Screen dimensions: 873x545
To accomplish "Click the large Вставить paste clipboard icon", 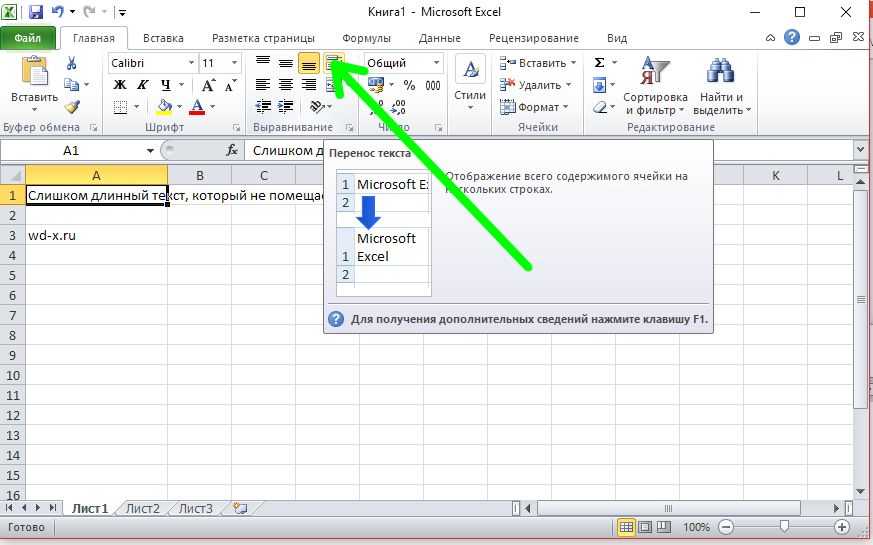I will click(34, 72).
